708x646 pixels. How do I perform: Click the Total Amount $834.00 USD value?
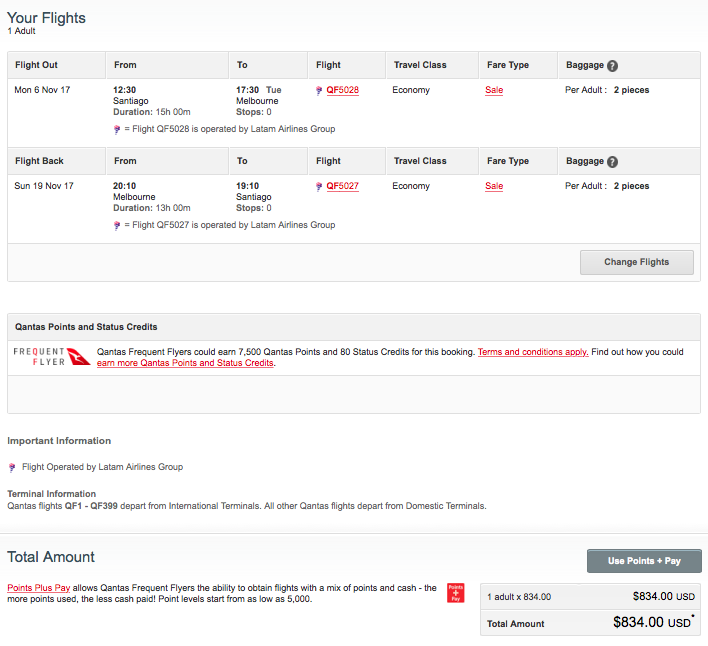click(x=653, y=623)
